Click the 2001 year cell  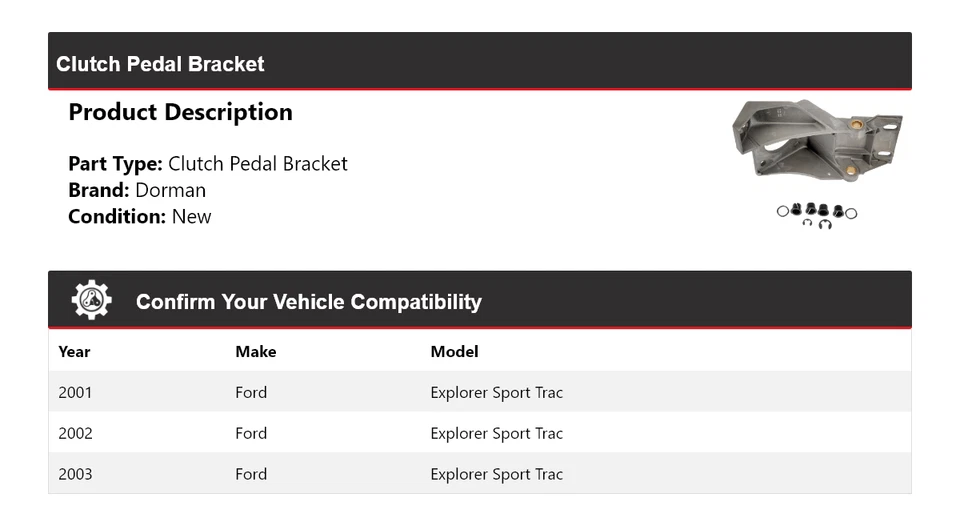(x=75, y=392)
